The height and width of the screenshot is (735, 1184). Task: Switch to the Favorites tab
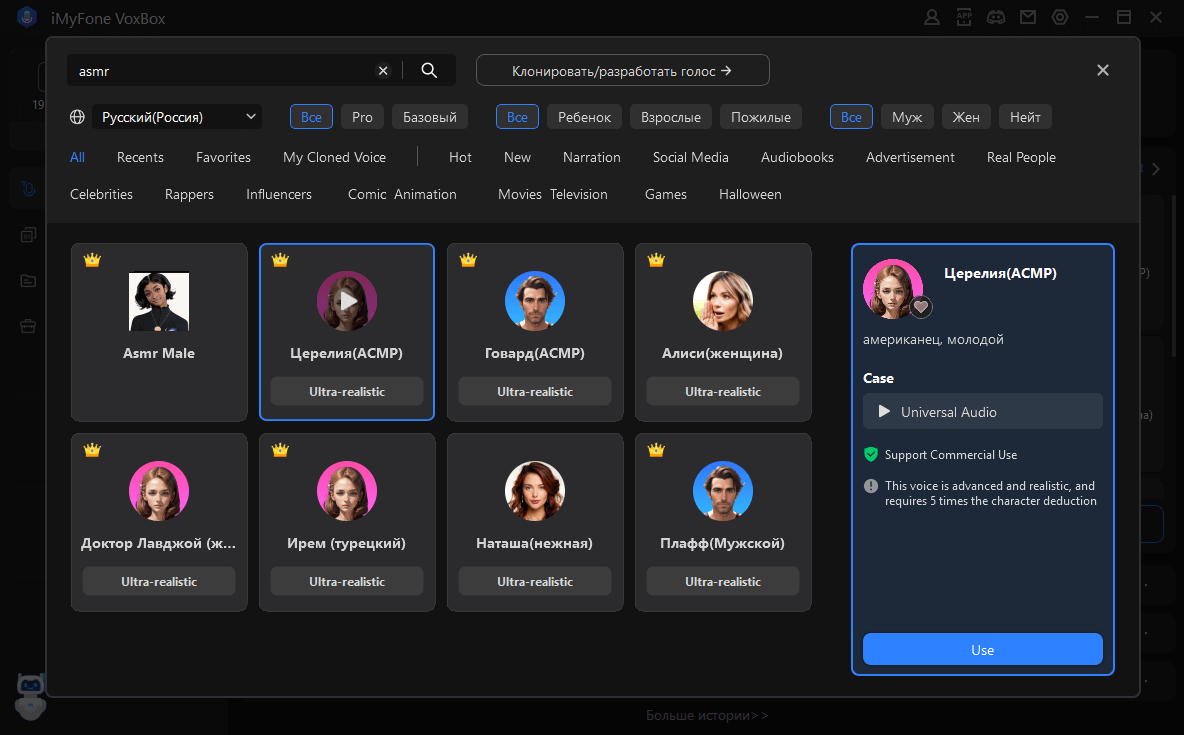[x=224, y=157]
